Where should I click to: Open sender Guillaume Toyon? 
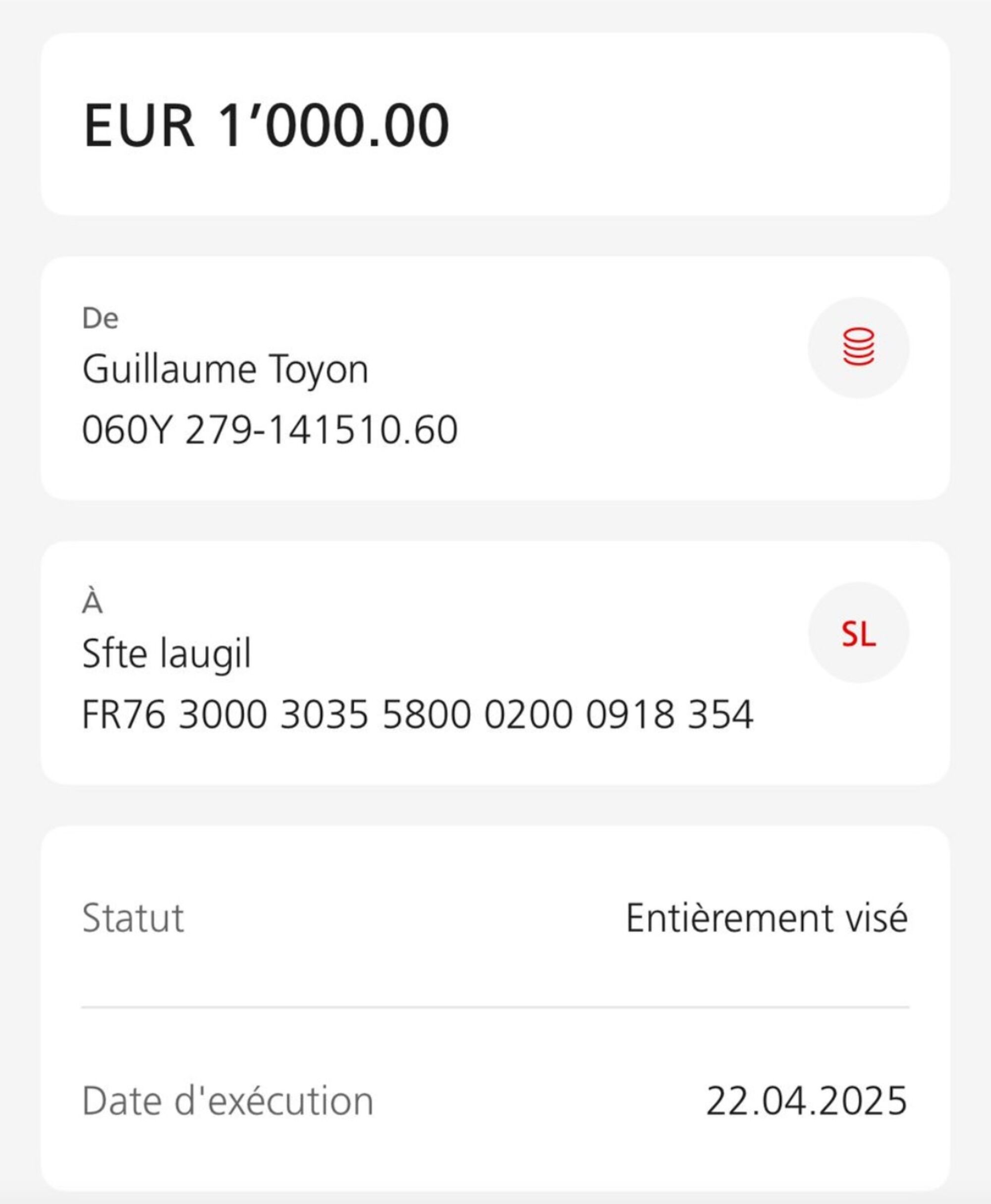pos(225,370)
